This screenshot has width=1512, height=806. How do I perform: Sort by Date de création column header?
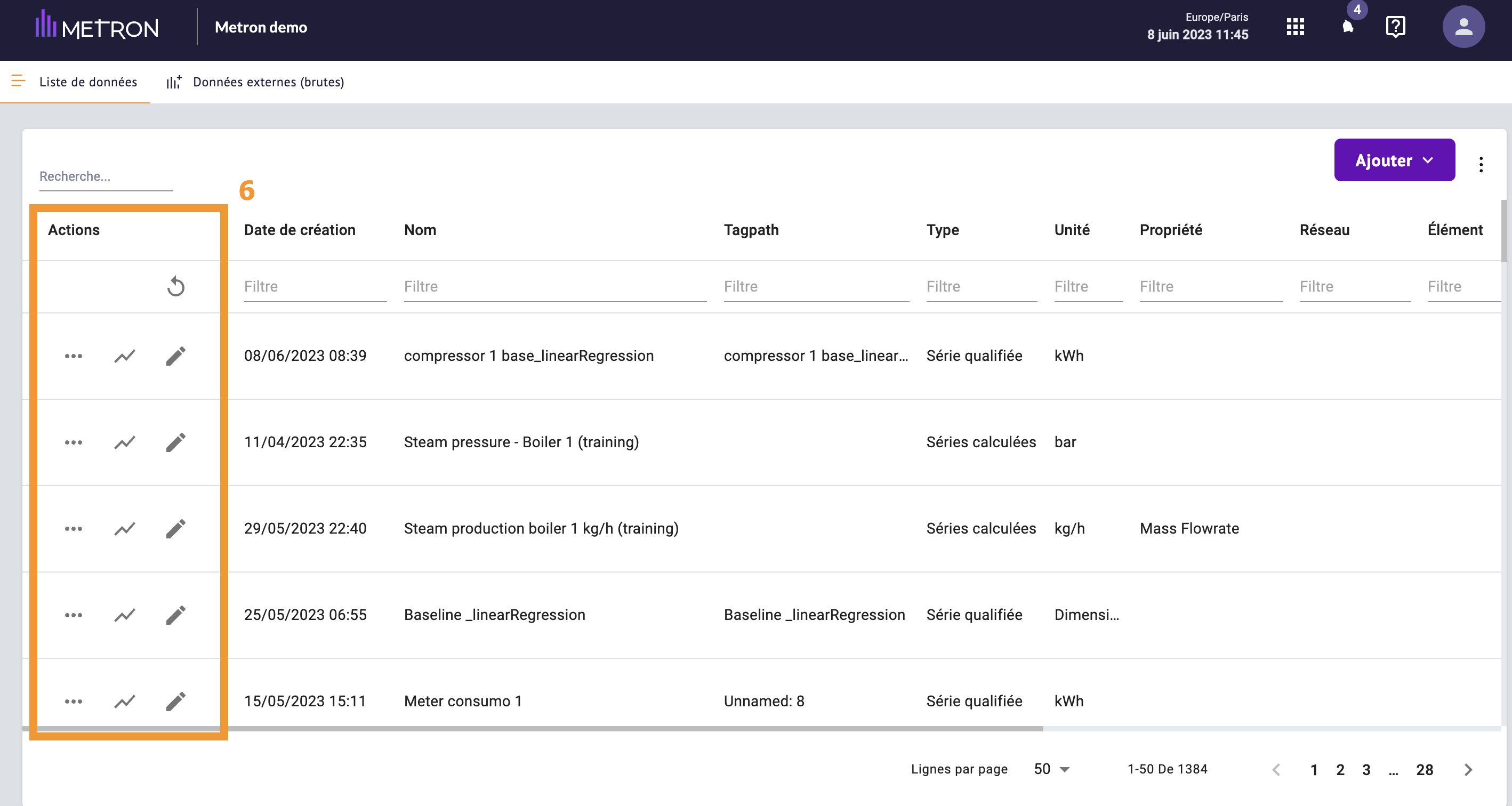tap(299, 230)
